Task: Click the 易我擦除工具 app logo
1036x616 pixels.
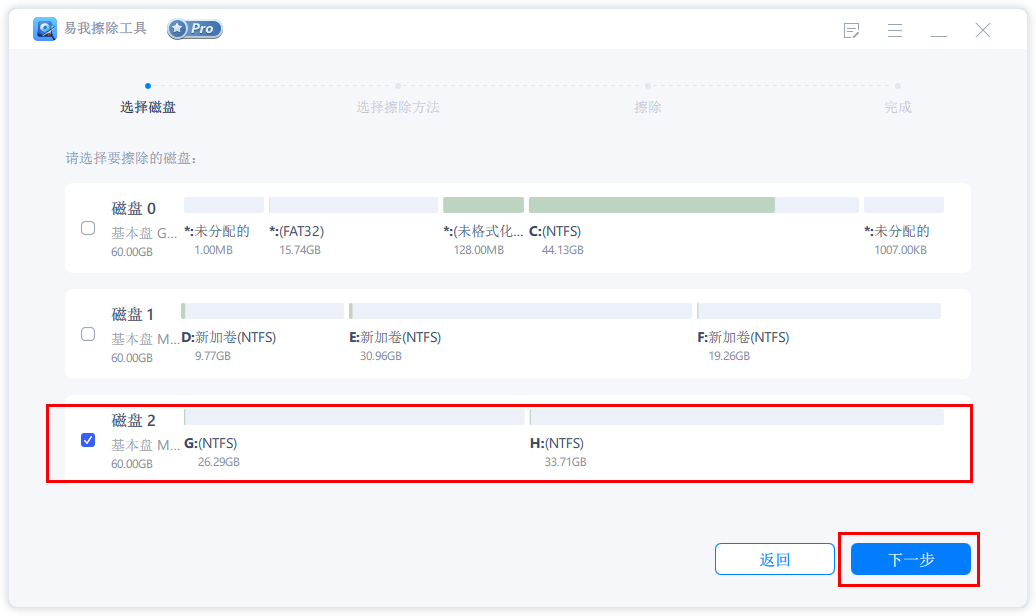Action: [x=43, y=29]
